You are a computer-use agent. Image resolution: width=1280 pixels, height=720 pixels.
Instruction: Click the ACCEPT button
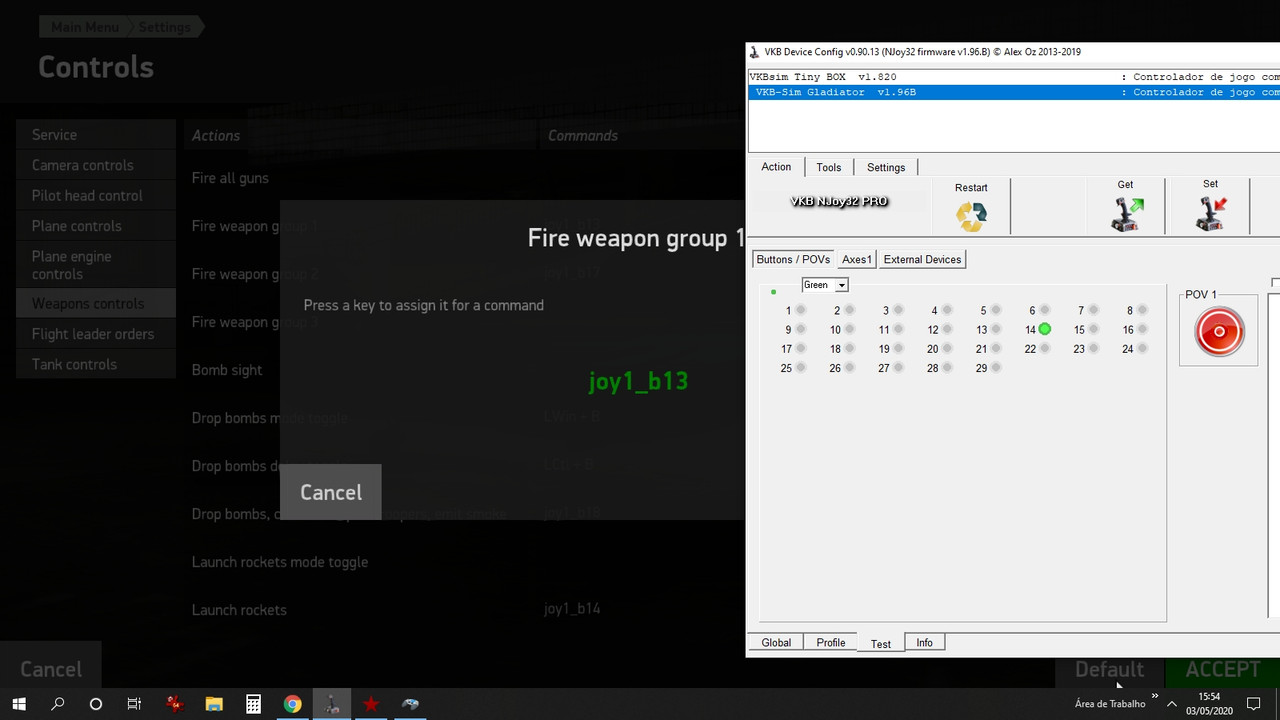click(1223, 669)
